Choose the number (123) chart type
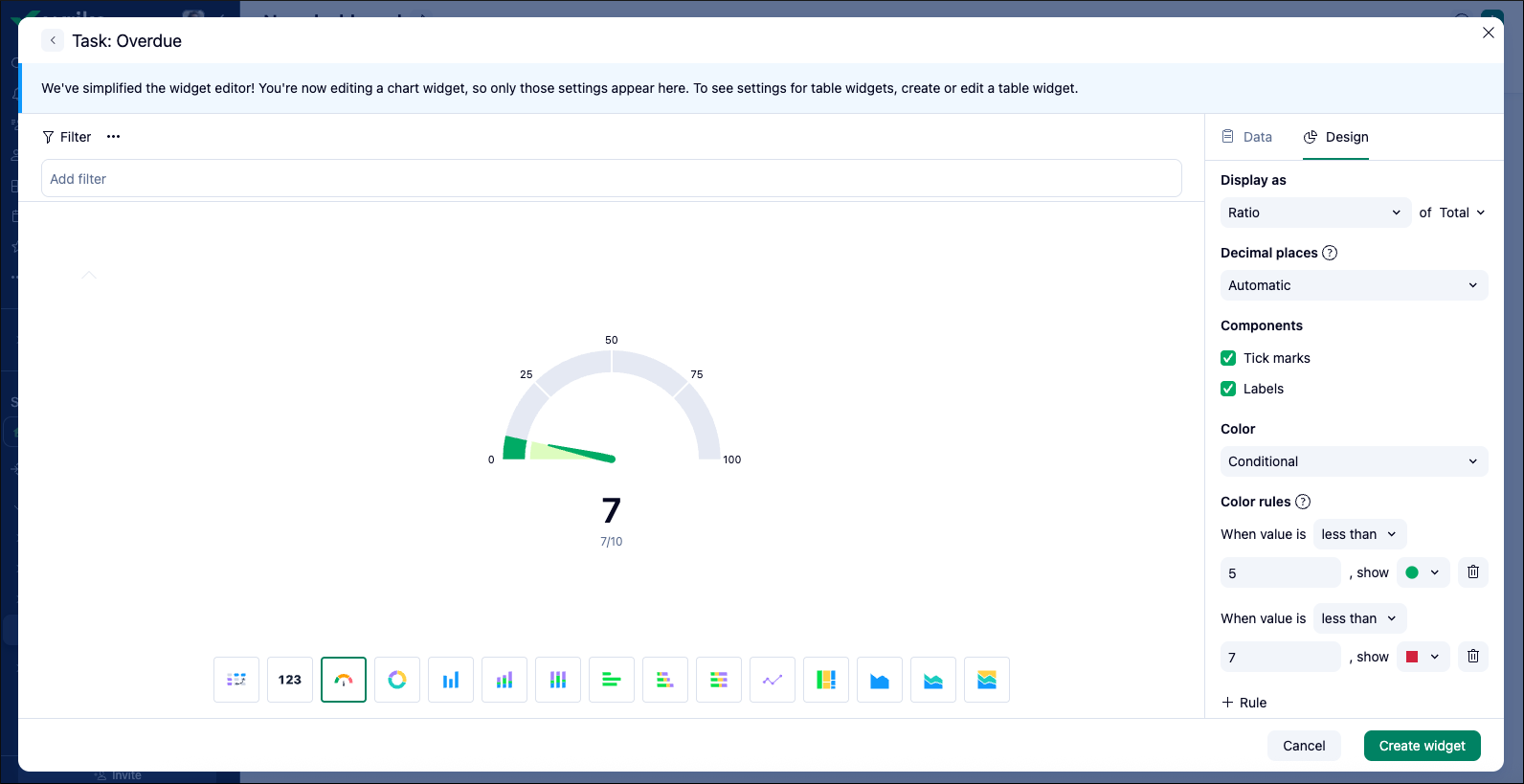Image resolution: width=1524 pixels, height=784 pixels. click(290, 680)
